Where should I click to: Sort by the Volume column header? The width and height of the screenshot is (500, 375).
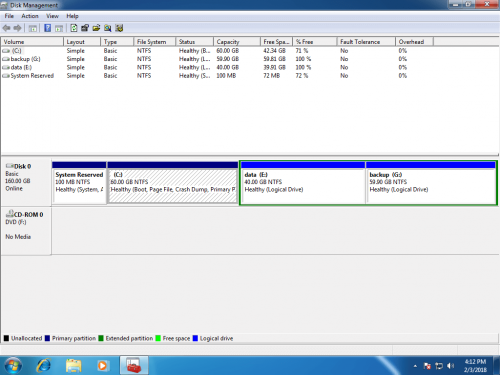32,42
